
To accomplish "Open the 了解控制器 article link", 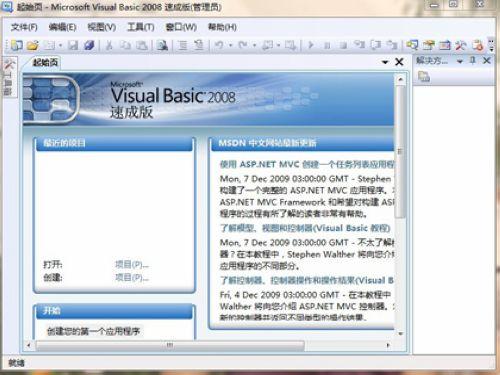I will pos(307,280).
